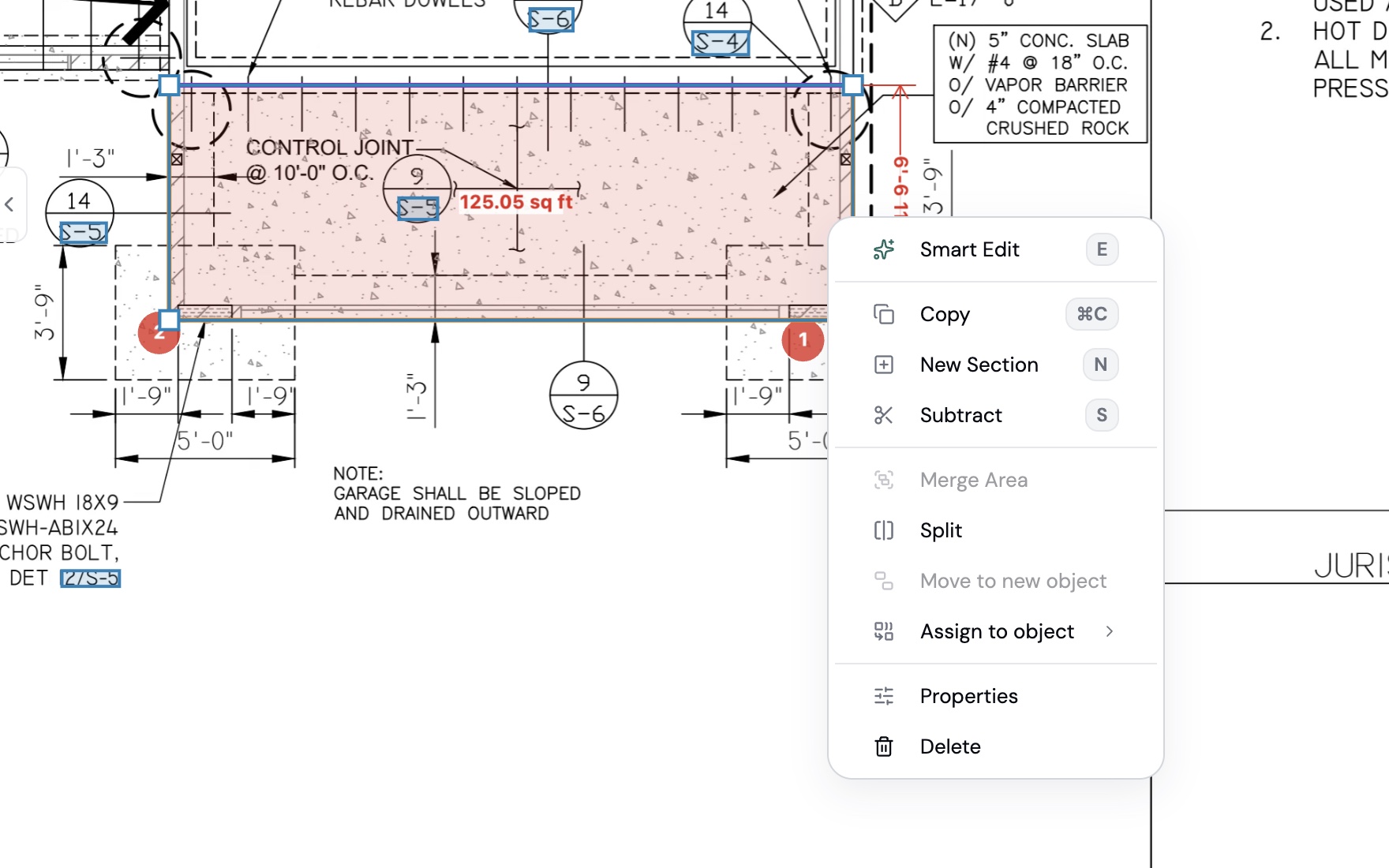Click the CONC. SLAB specification box
The width and height of the screenshot is (1389, 868).
coord(1040,84)
